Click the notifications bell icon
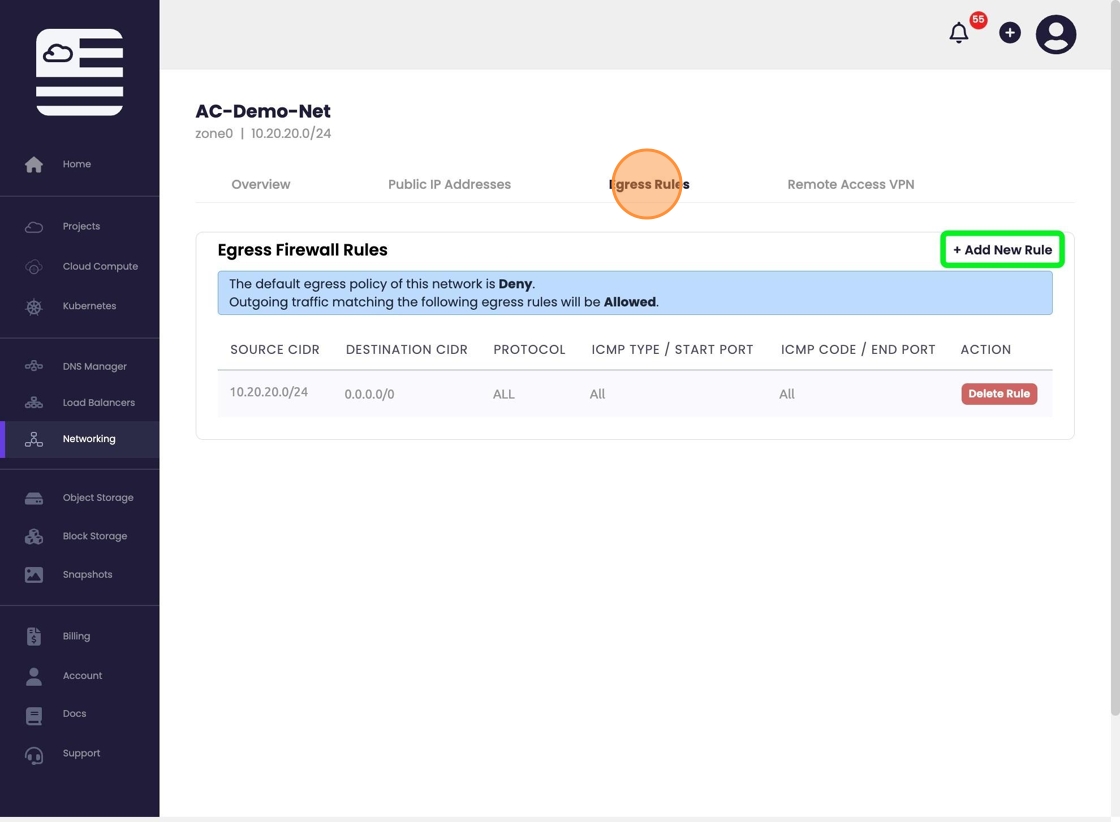 (x=959, y=34)
